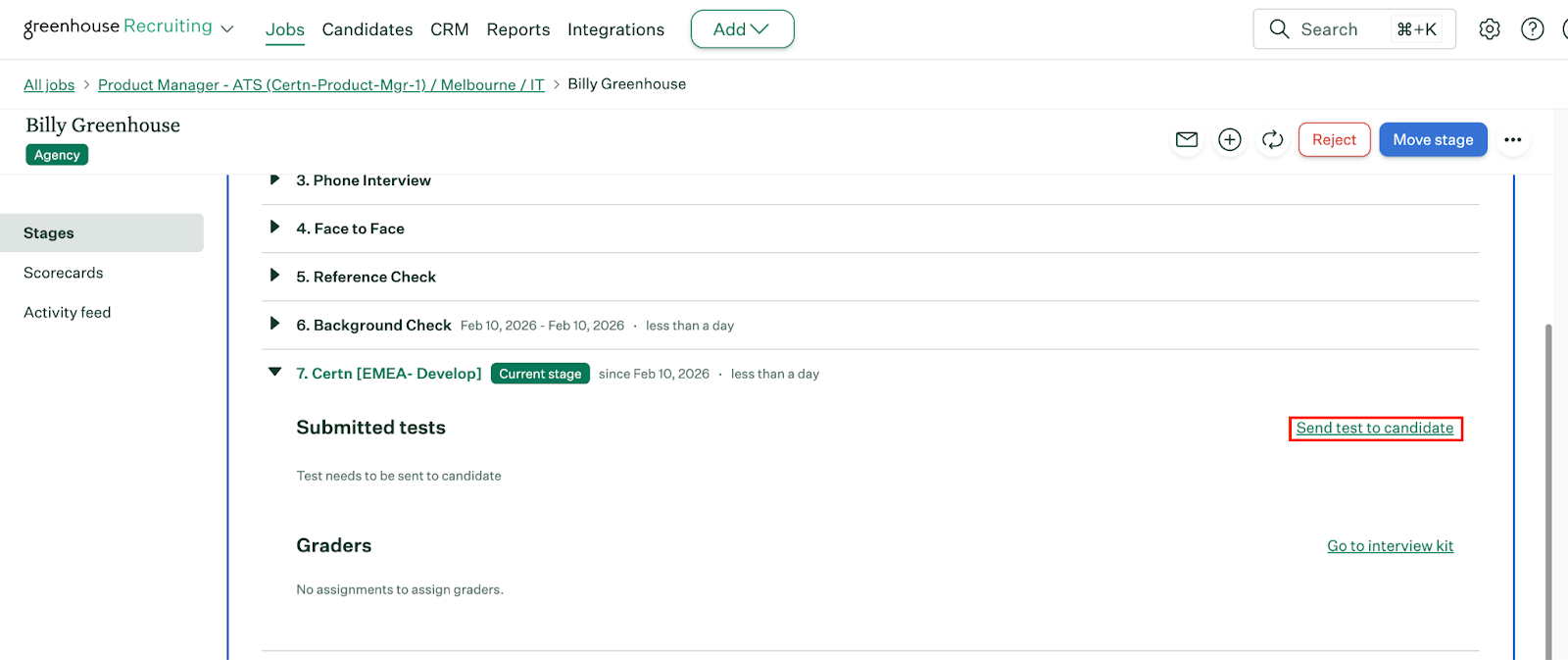
Task: Expand the Reference Check stage
Action: pyautogui.click(x=274, y=276)
